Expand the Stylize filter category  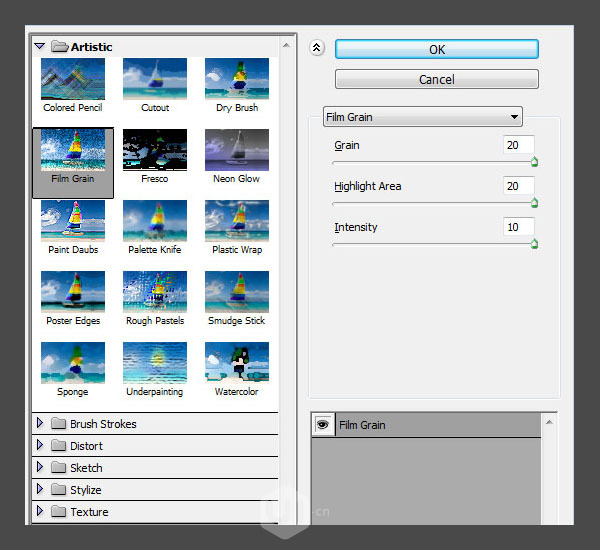click(39, 489)
